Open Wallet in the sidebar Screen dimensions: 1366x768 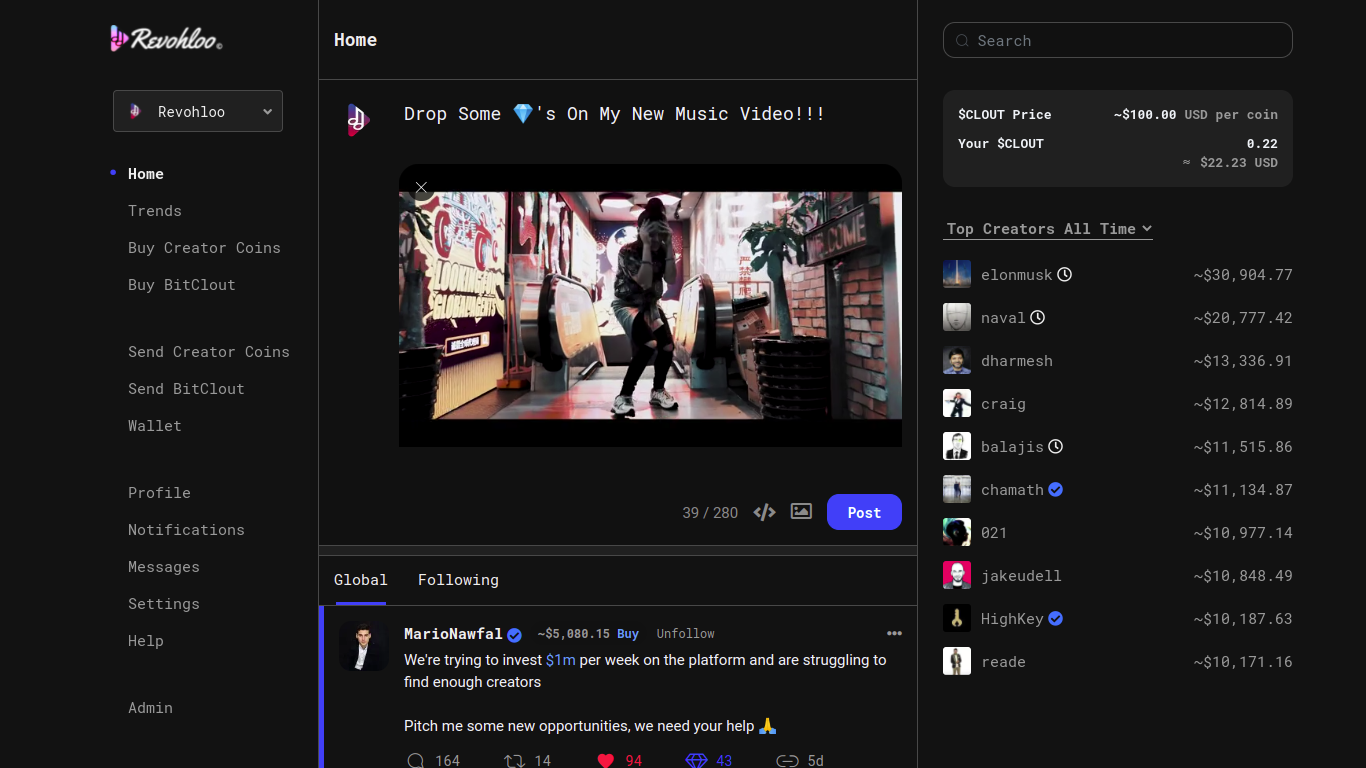[155, 426]
